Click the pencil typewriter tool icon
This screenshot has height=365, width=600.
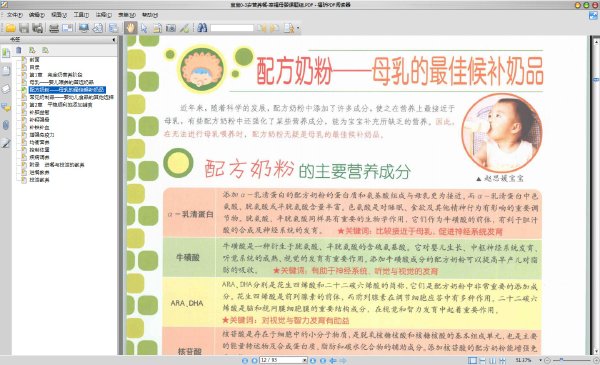(x=184, y=28)
